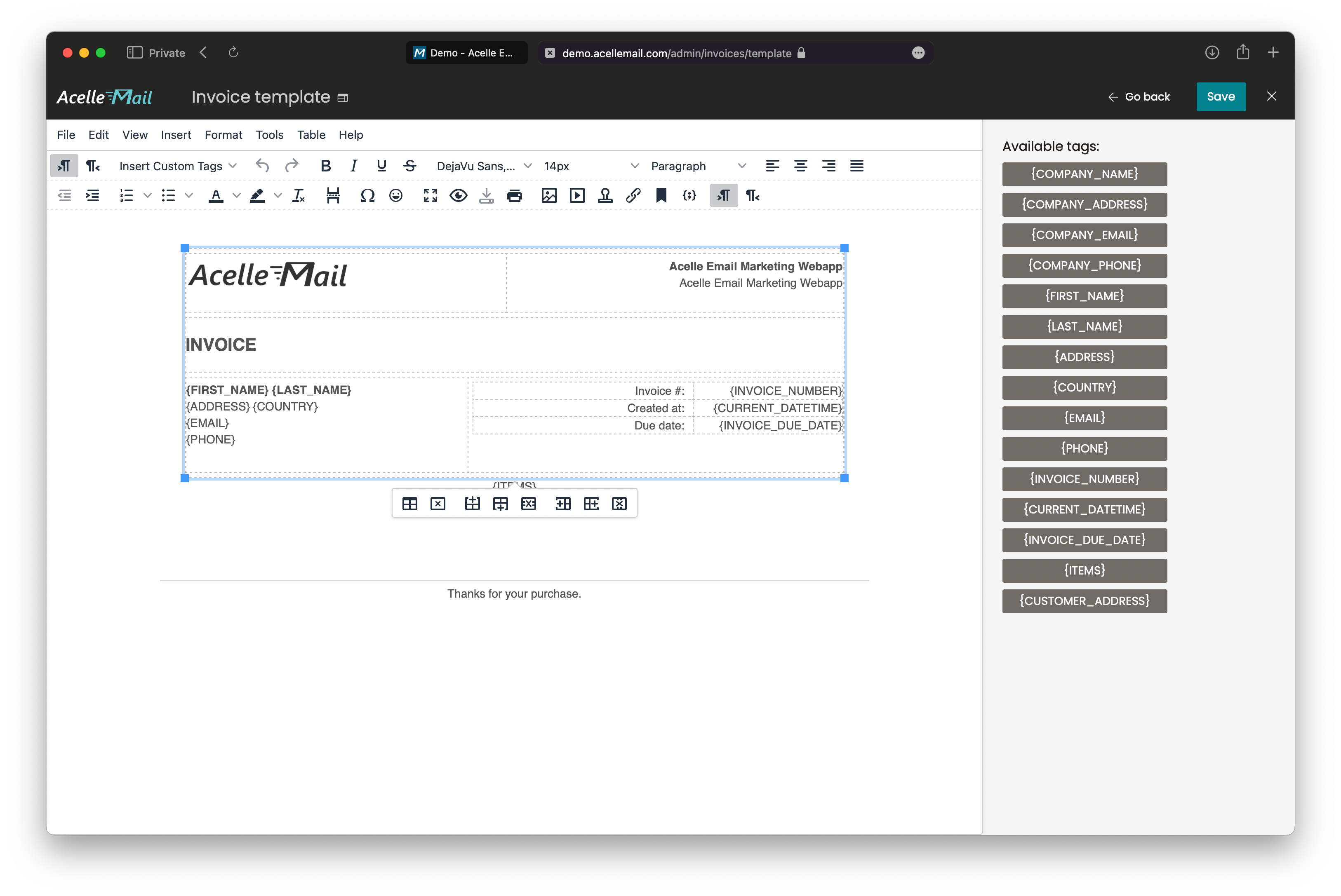
Task: Click the Italic formatting icon
Action: click(x=353, y=165)
